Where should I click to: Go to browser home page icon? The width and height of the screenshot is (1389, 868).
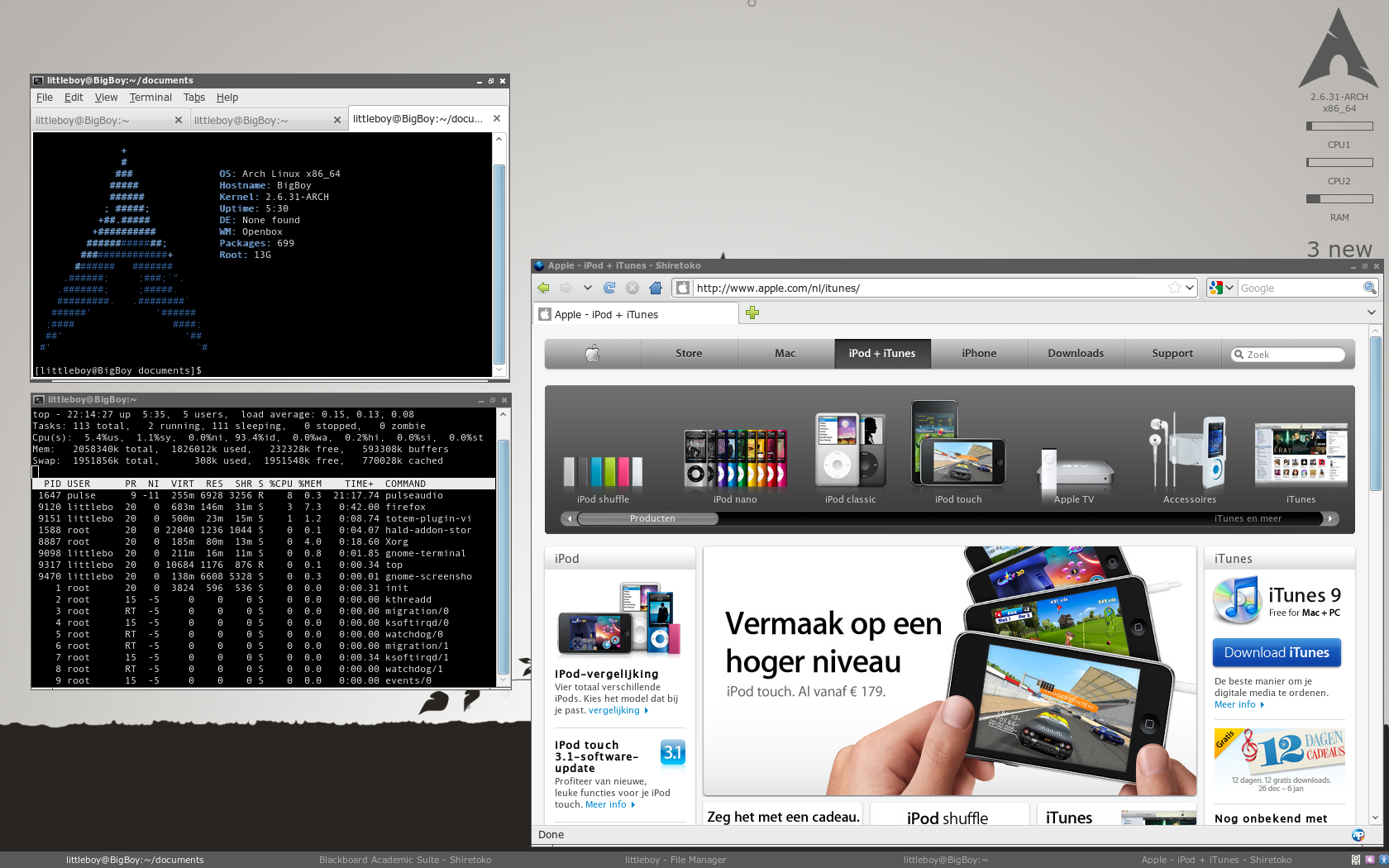(x=656, y=288)
